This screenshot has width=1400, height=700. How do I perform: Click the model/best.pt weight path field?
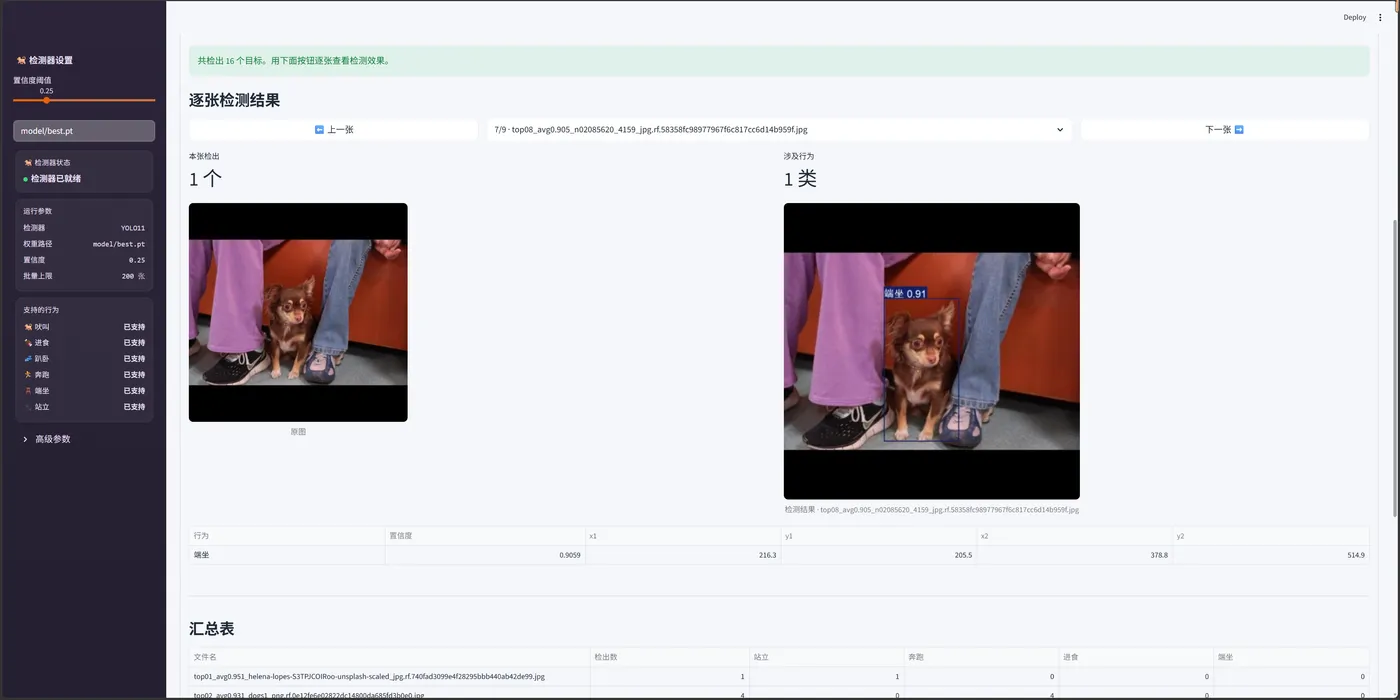(x=84, y=131)
